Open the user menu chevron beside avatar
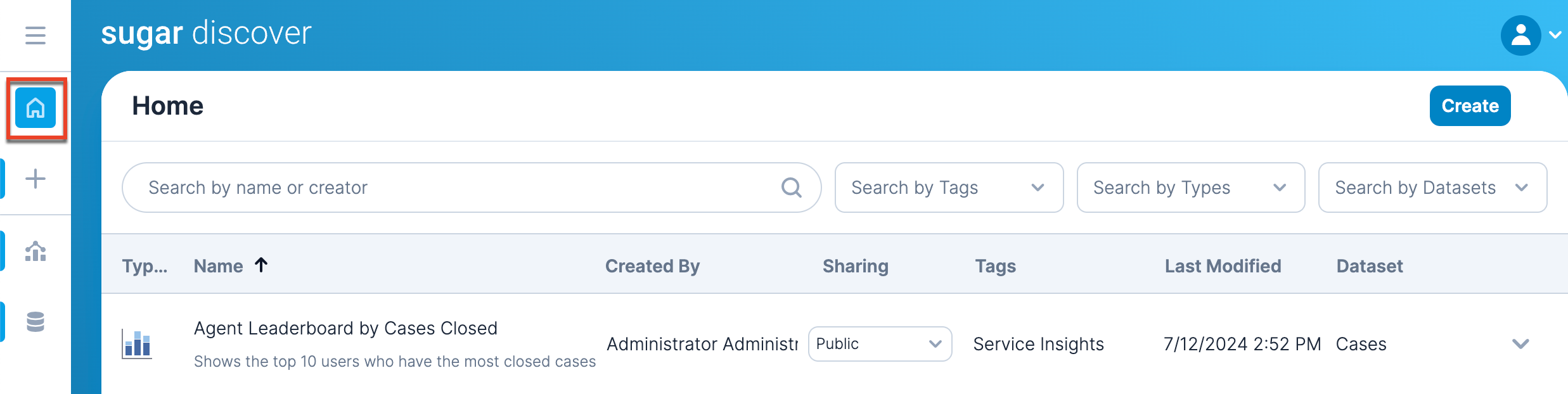The image size is (1568, 394). point(1555,35)
